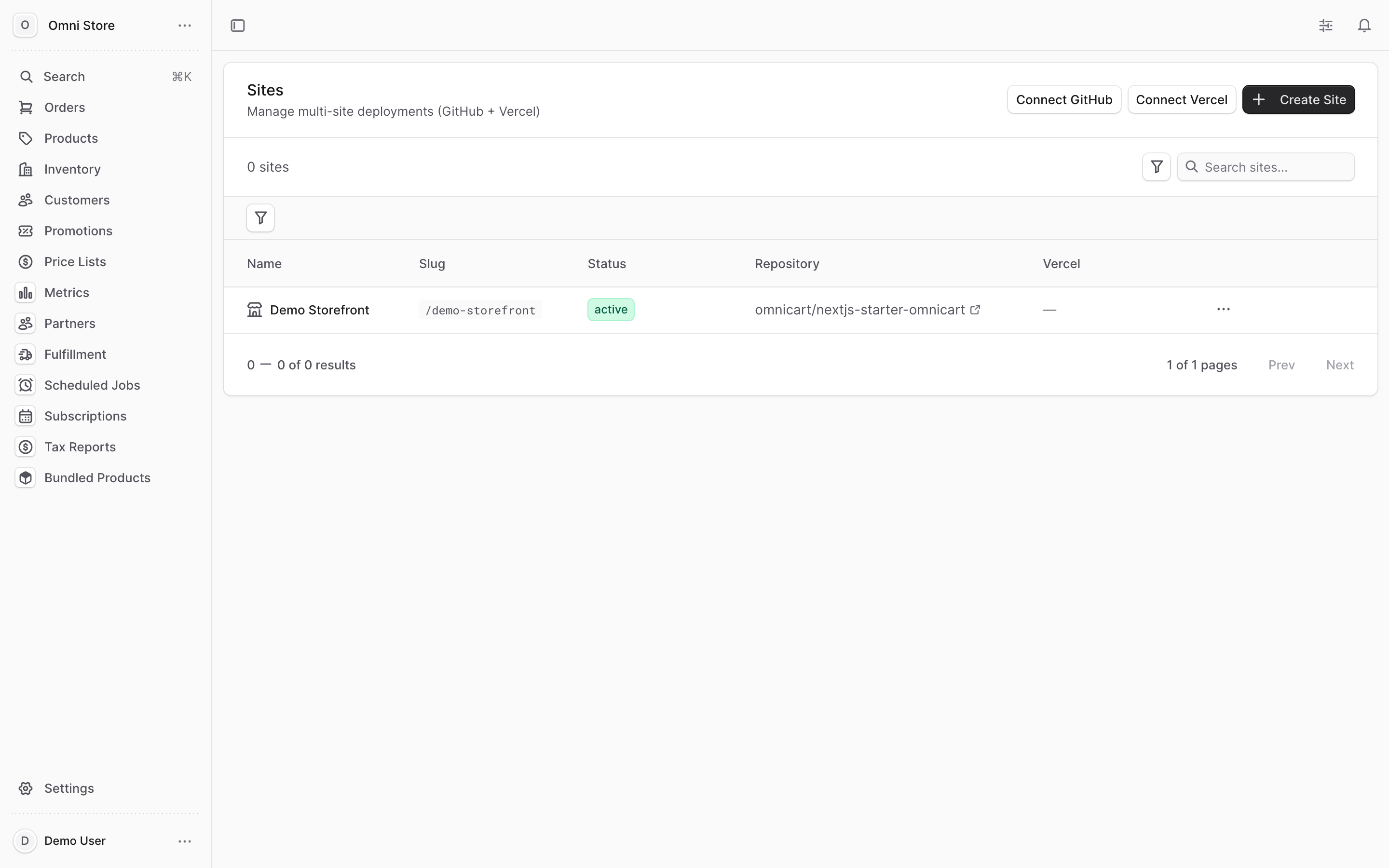Open the Inventory section
The width and height of the screenshot is (1389, 868).
coord(106,169)
